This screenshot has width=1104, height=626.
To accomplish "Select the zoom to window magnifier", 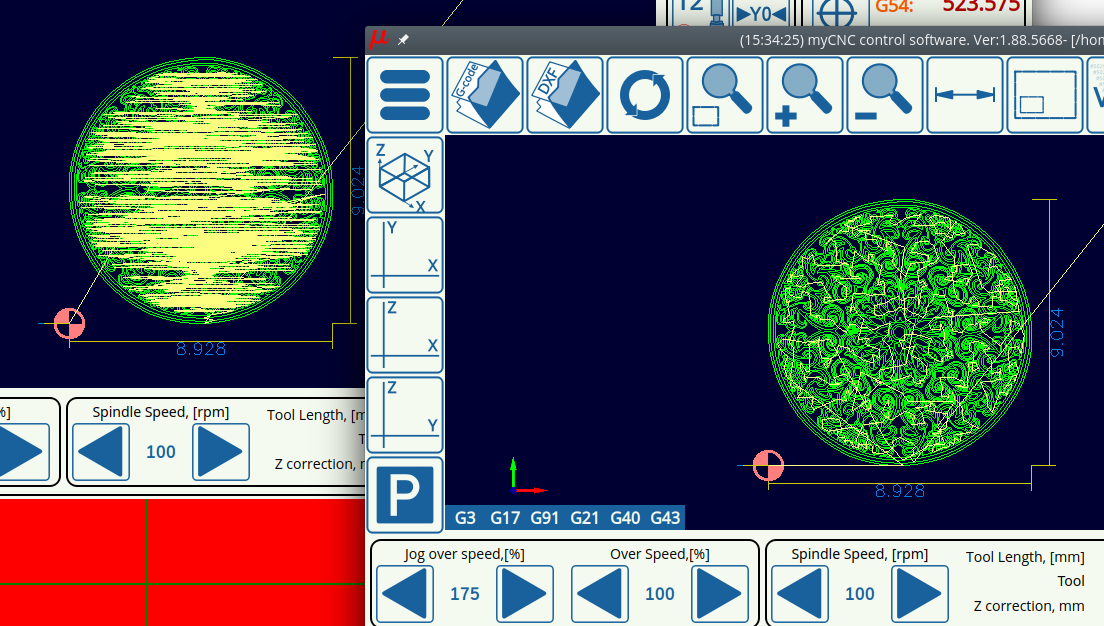I will 725,95.
